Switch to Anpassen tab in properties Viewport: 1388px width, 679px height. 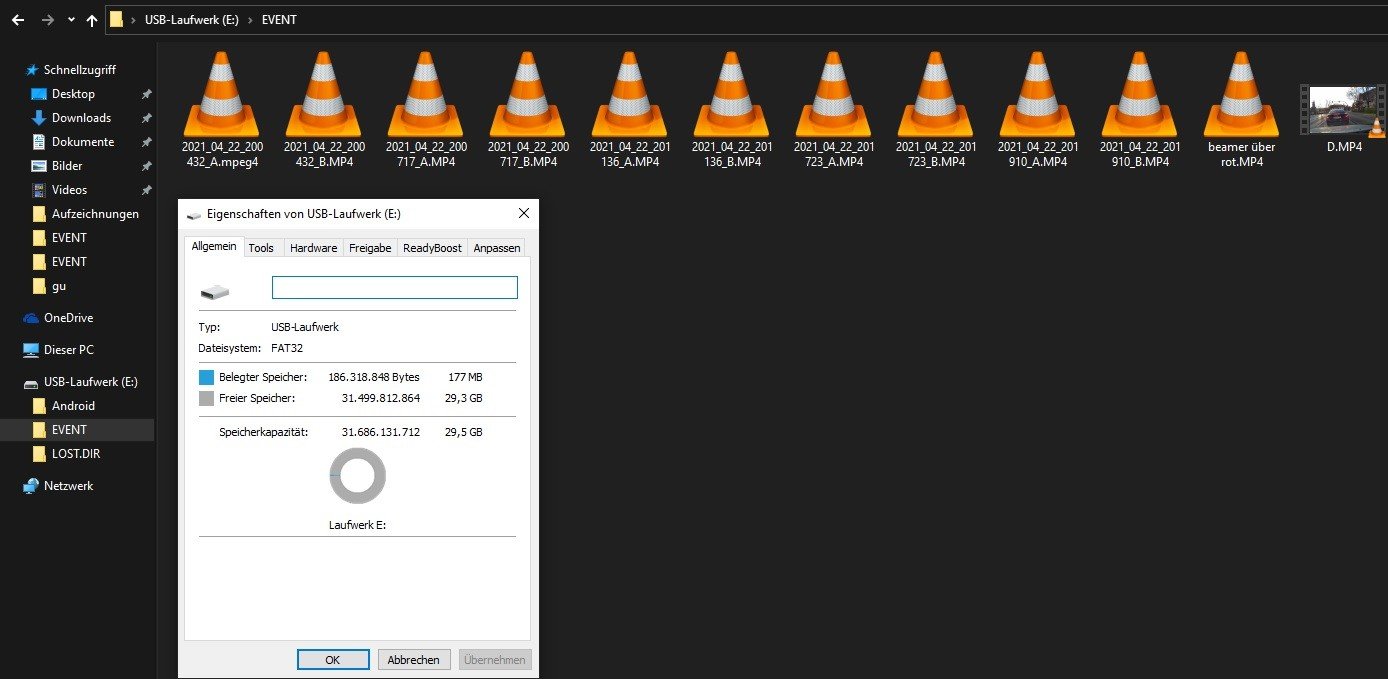(496, 248)
